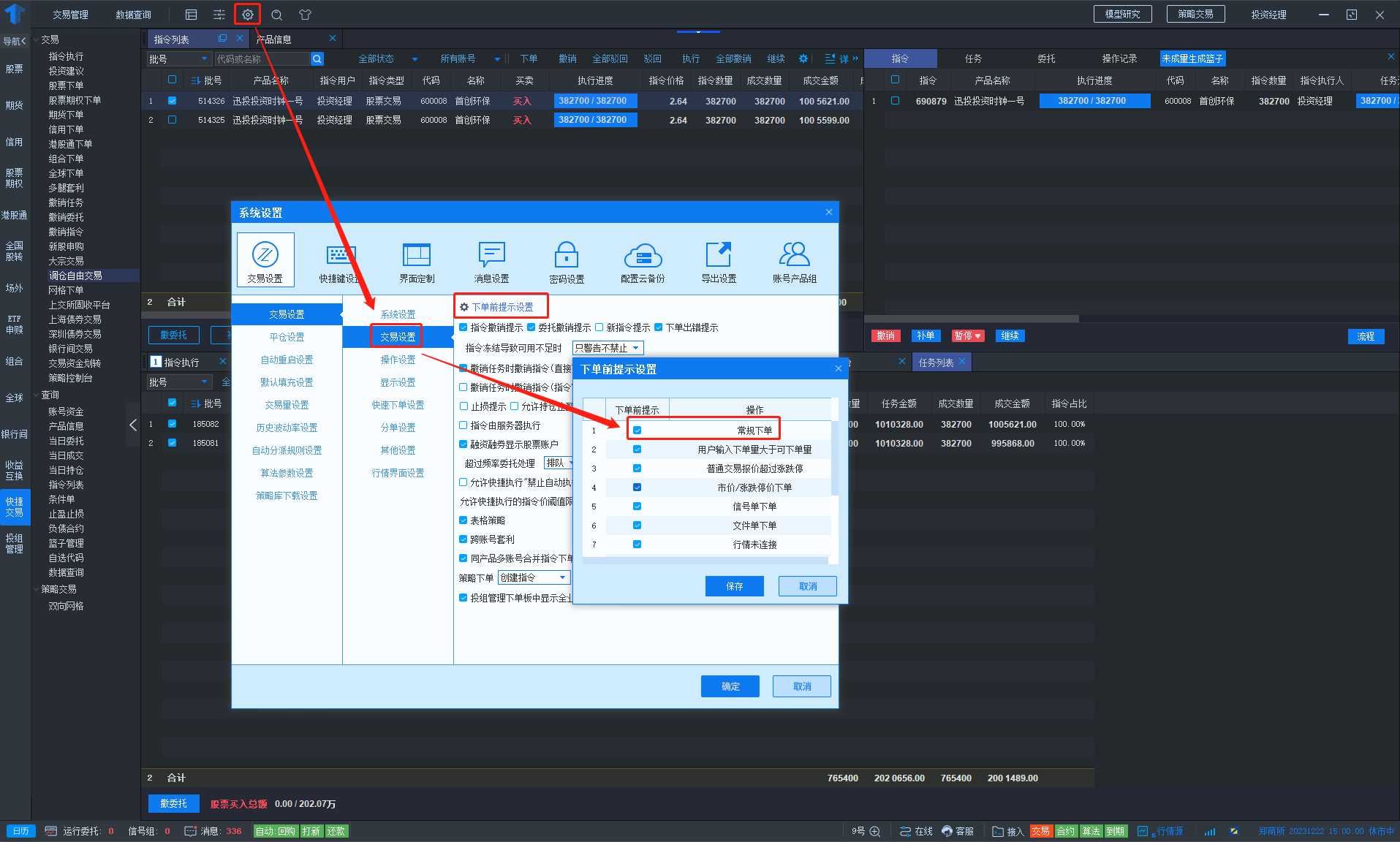Click 在线 connection status icon
This screenshot has height=842, width=1400.
click(x=906, y=831)
